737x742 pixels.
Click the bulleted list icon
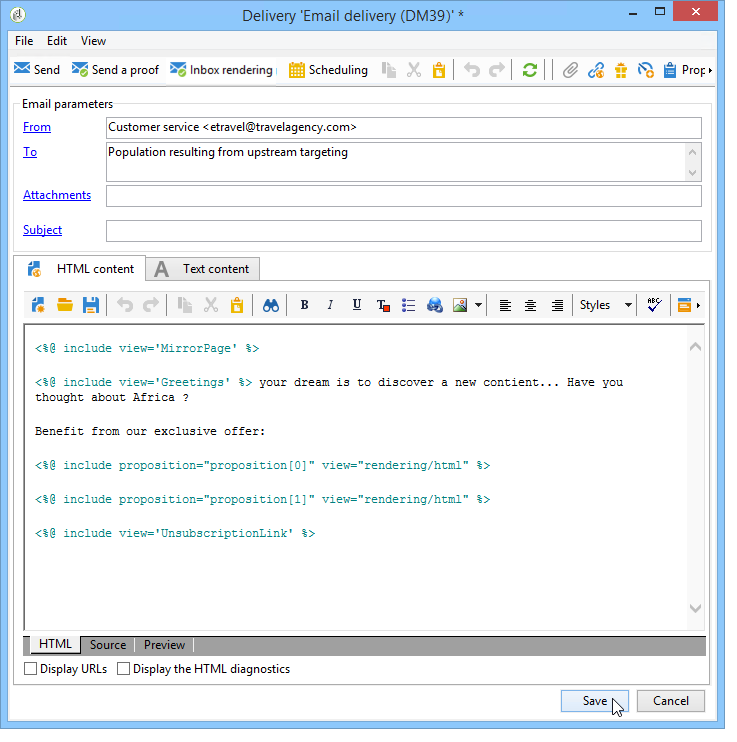point(408,305)
